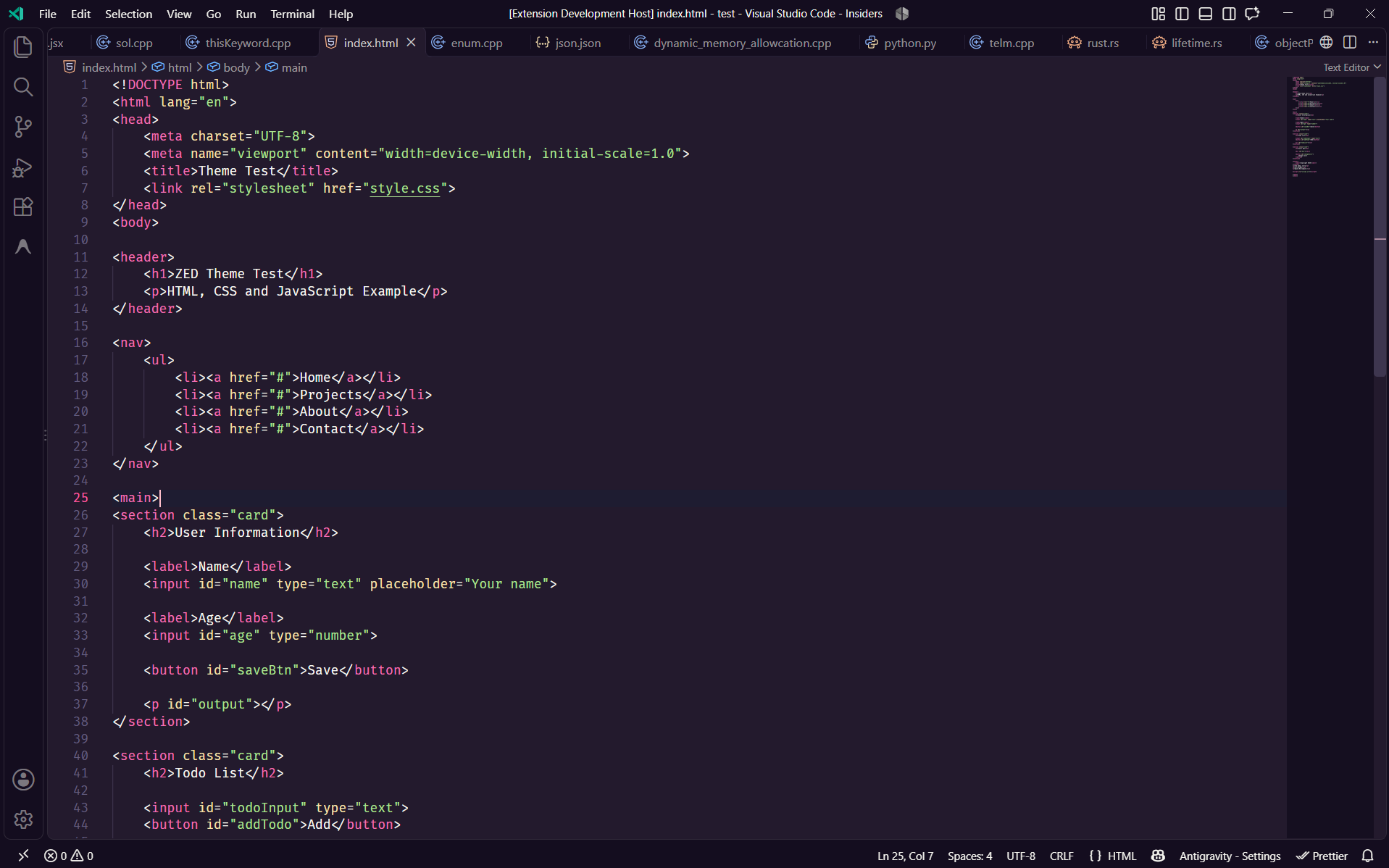The image size is (1389, 868).
Task: Open errors and warnings count in status bar
Action: click(x=69, y=856)
